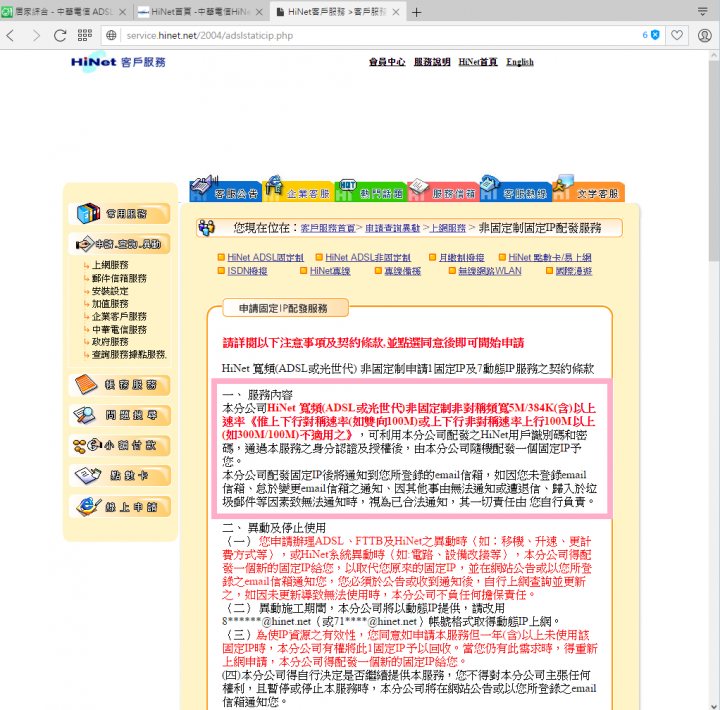
Task: Switch to the HiNet首頁 tab
Action: [201, 12]
